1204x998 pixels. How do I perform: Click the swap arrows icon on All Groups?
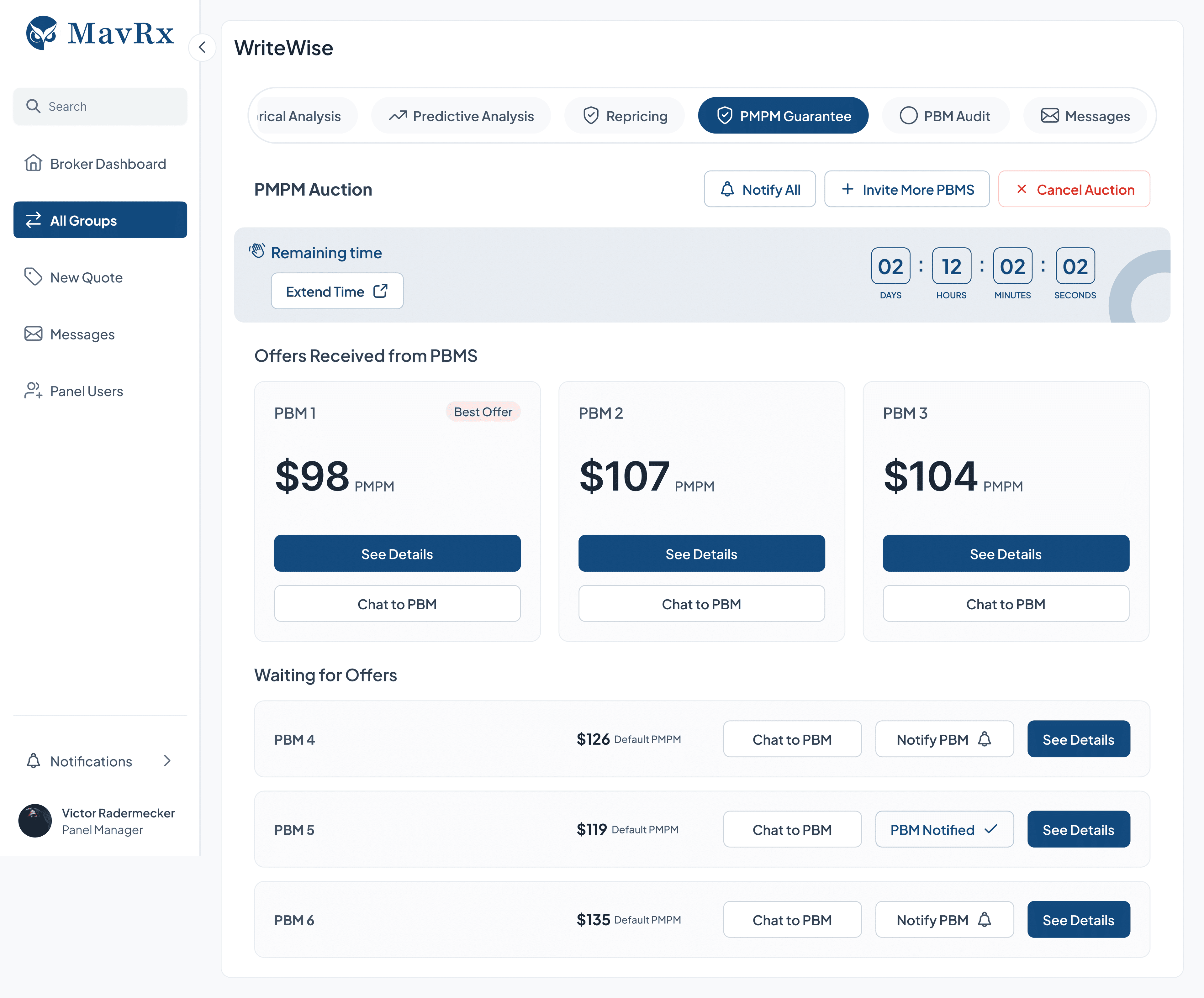point(33,219)
